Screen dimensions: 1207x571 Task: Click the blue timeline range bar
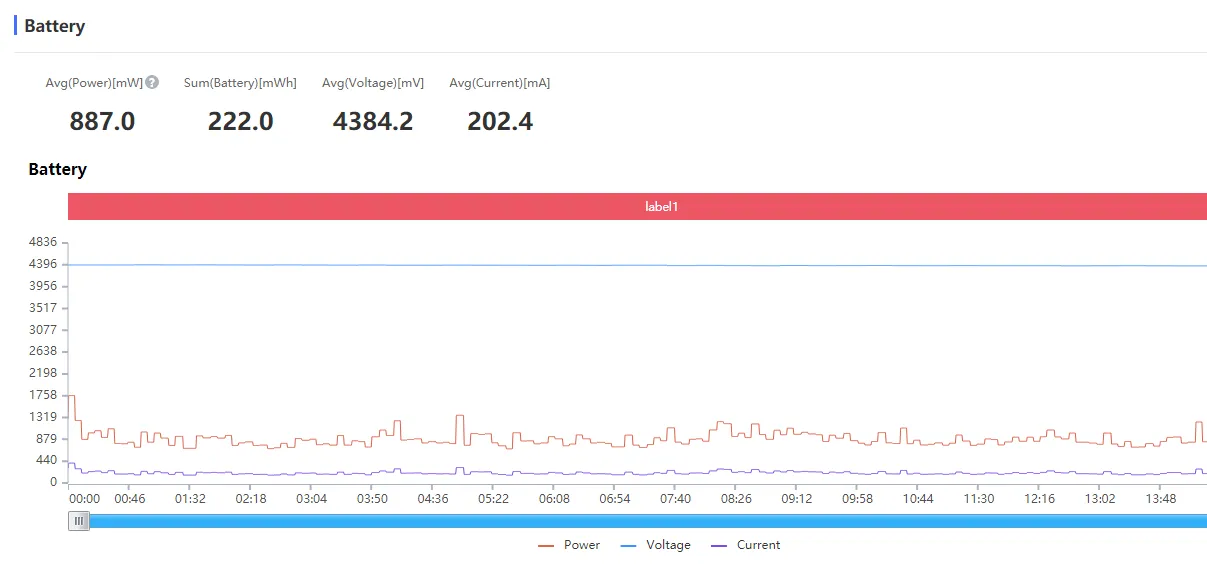tap(648, 520)
